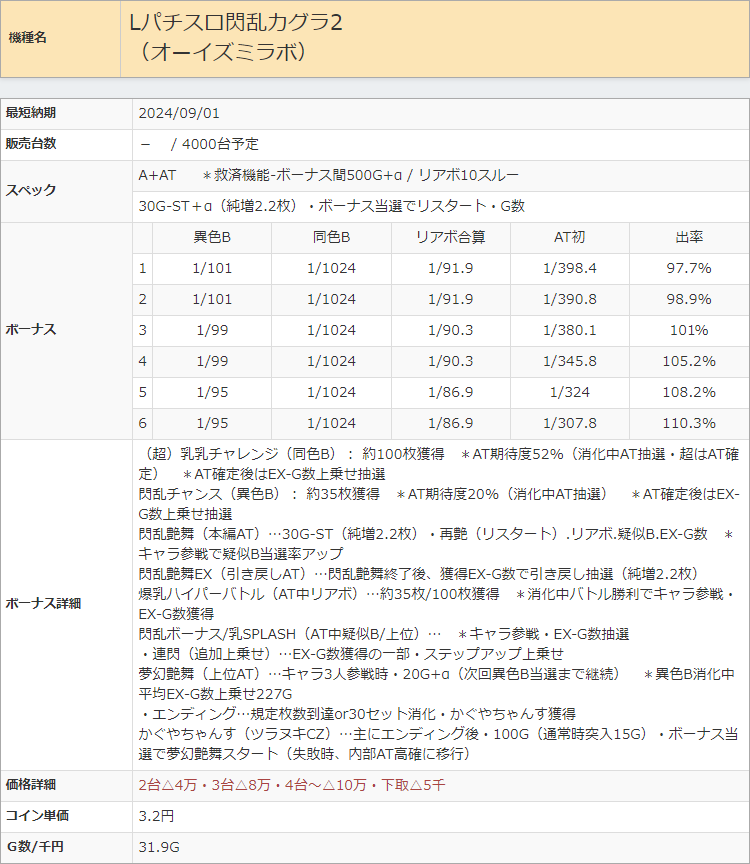Click the G数/千円 row label
750x864 pixels.
34,846
